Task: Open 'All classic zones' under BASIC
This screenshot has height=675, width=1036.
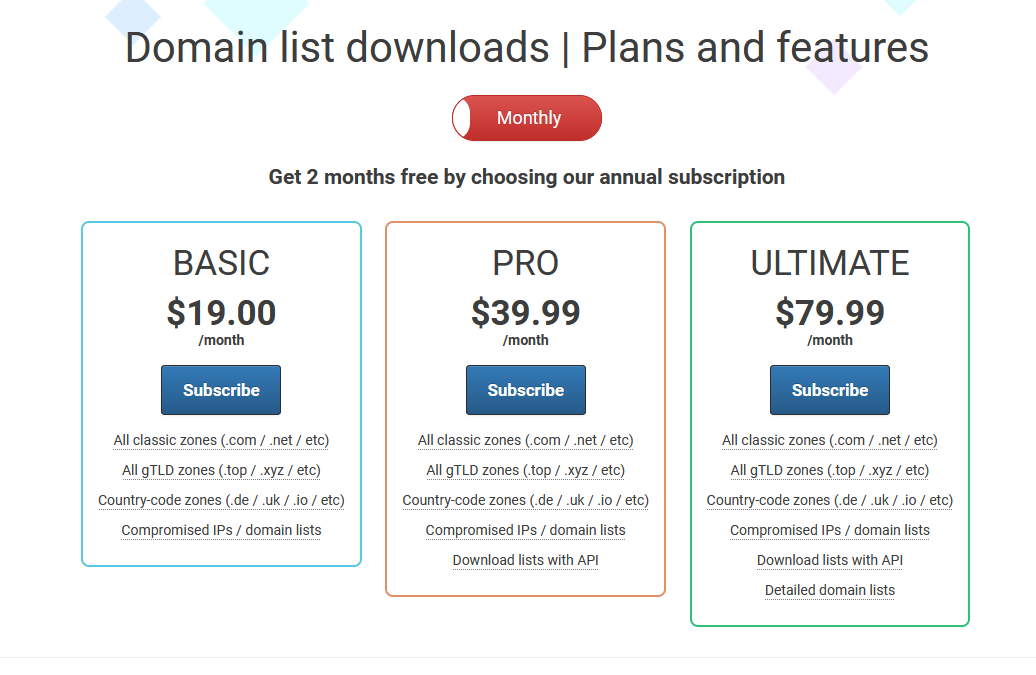Action: [x=221, y=440]
